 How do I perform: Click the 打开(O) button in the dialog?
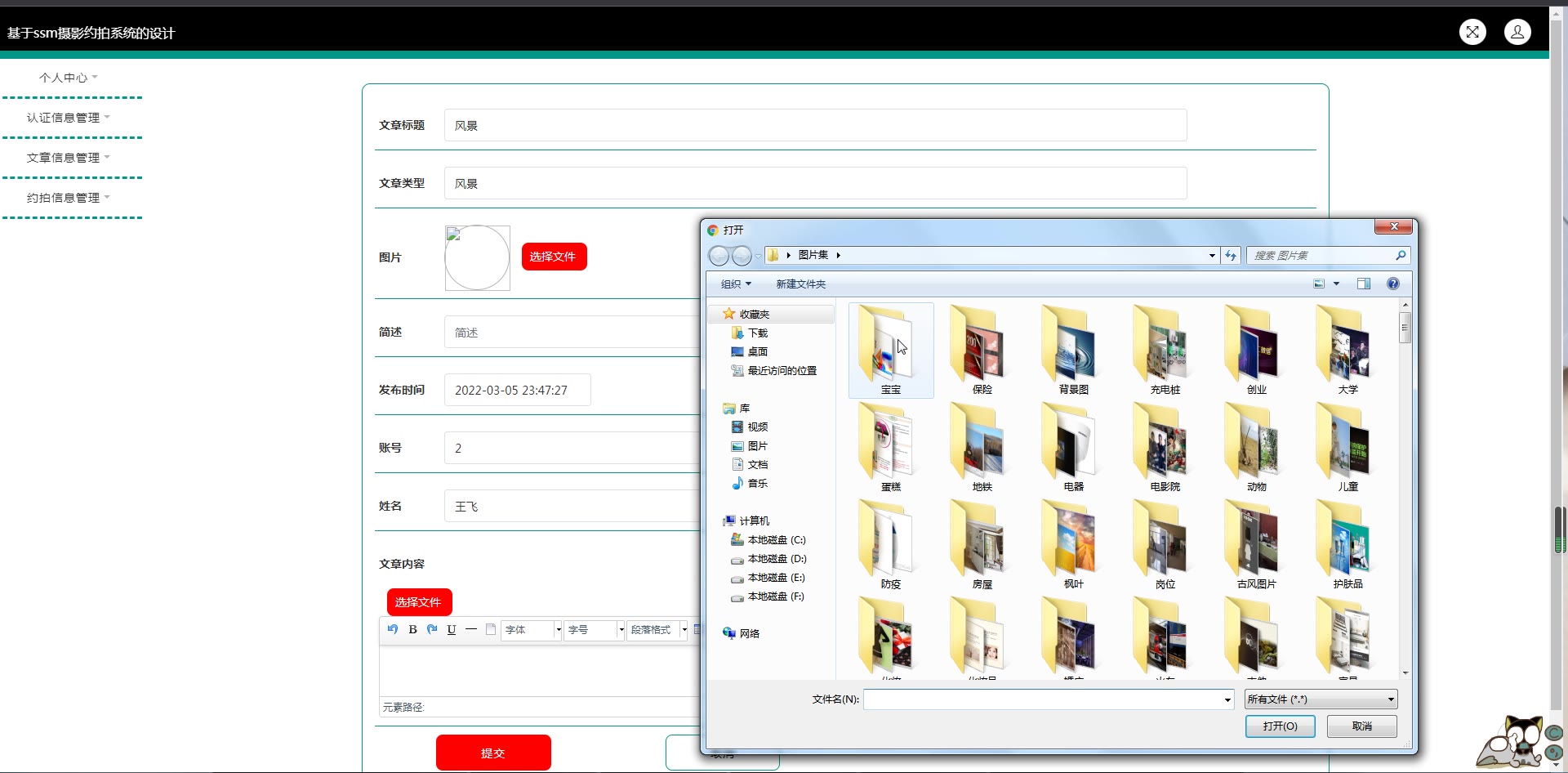point(1280,726)
